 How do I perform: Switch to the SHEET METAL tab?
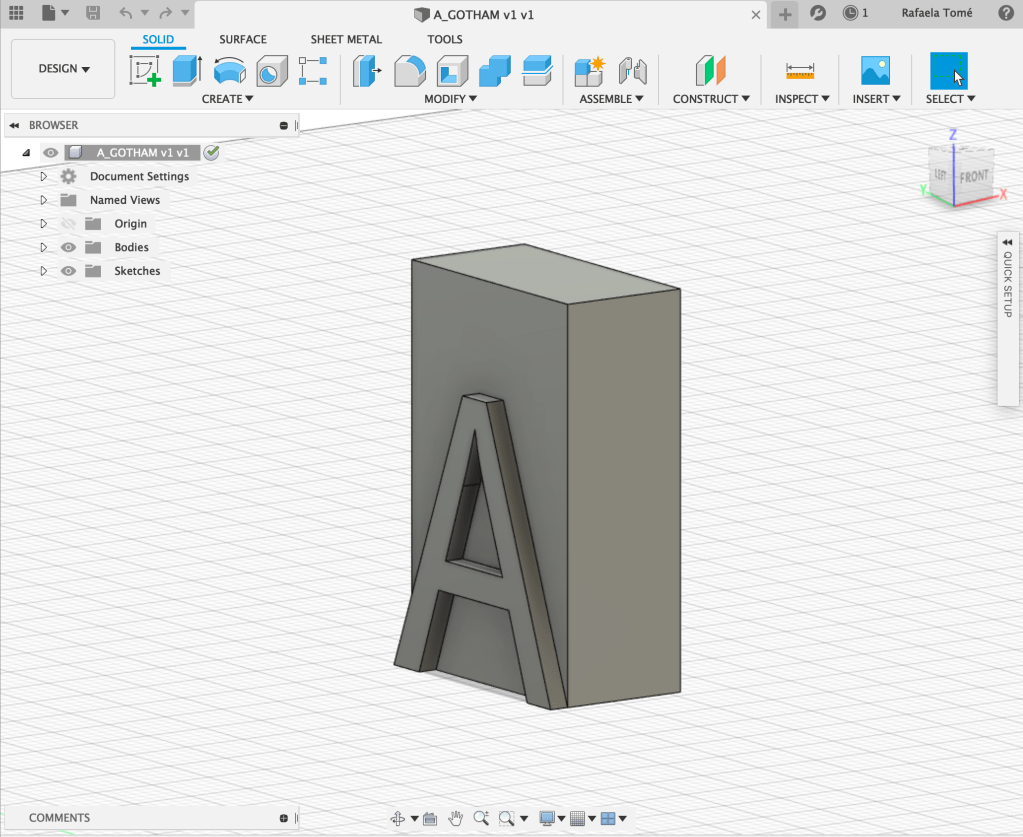click(346, 40)
